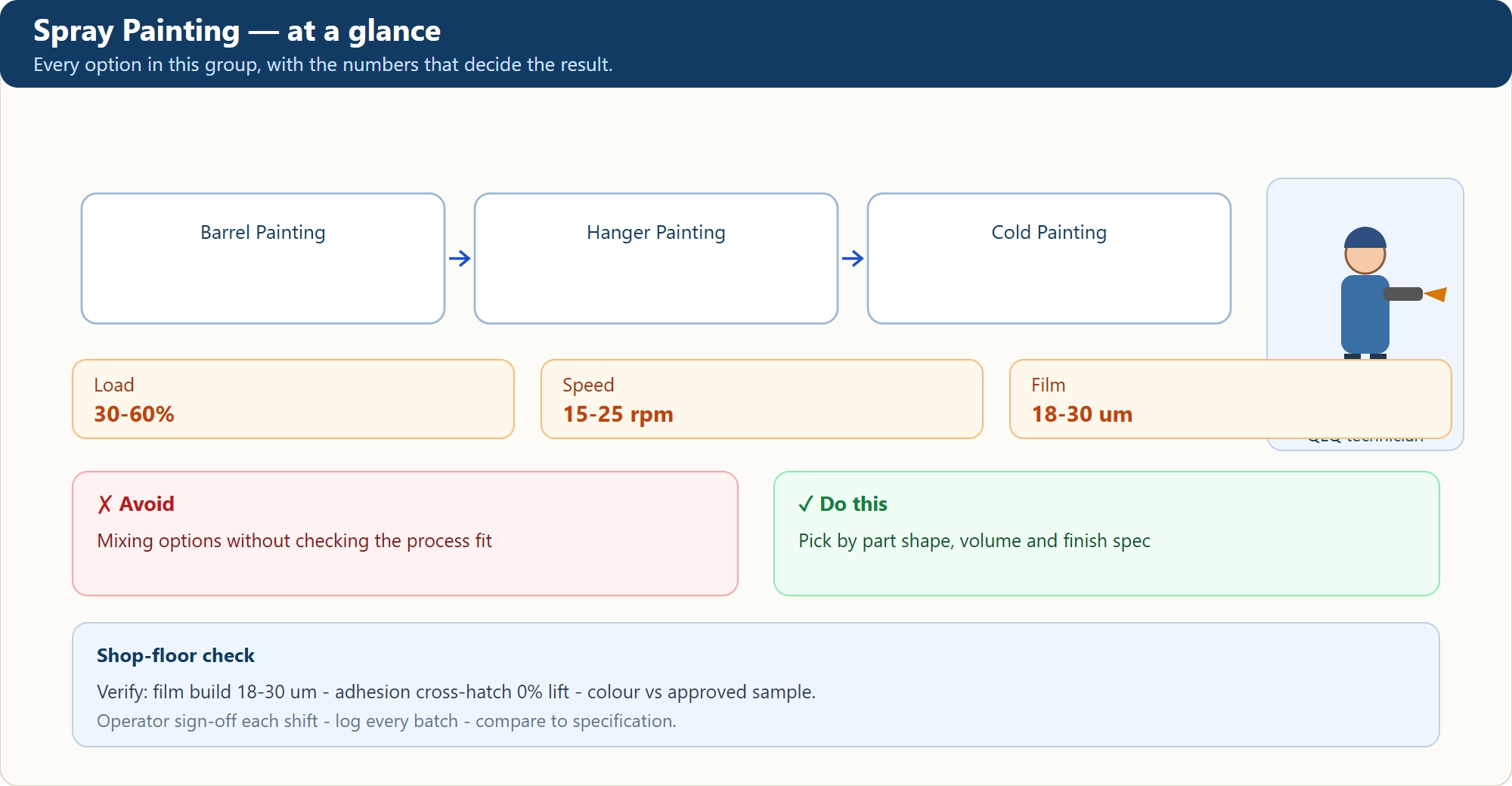Image resolution: width=1512 pixels, height=786 pixels.
Task: Click the "Load" label
Action: pos(114,385)
